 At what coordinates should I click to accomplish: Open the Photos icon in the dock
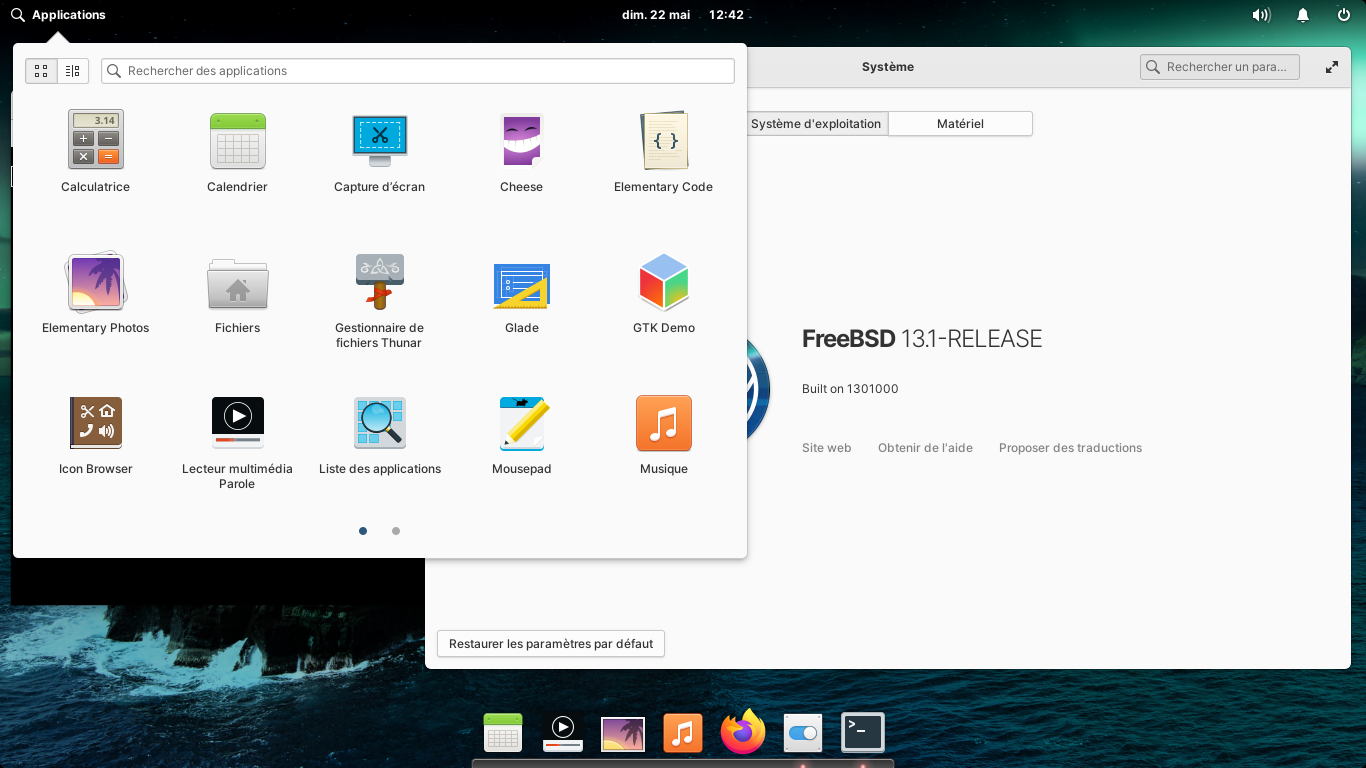point(623,733)
